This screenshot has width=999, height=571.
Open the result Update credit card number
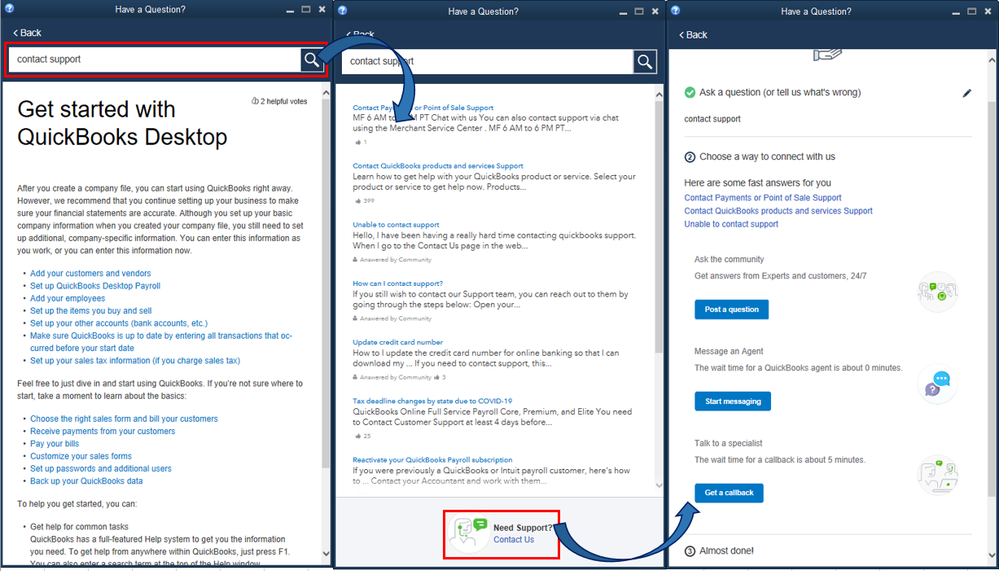click(398, 342)
